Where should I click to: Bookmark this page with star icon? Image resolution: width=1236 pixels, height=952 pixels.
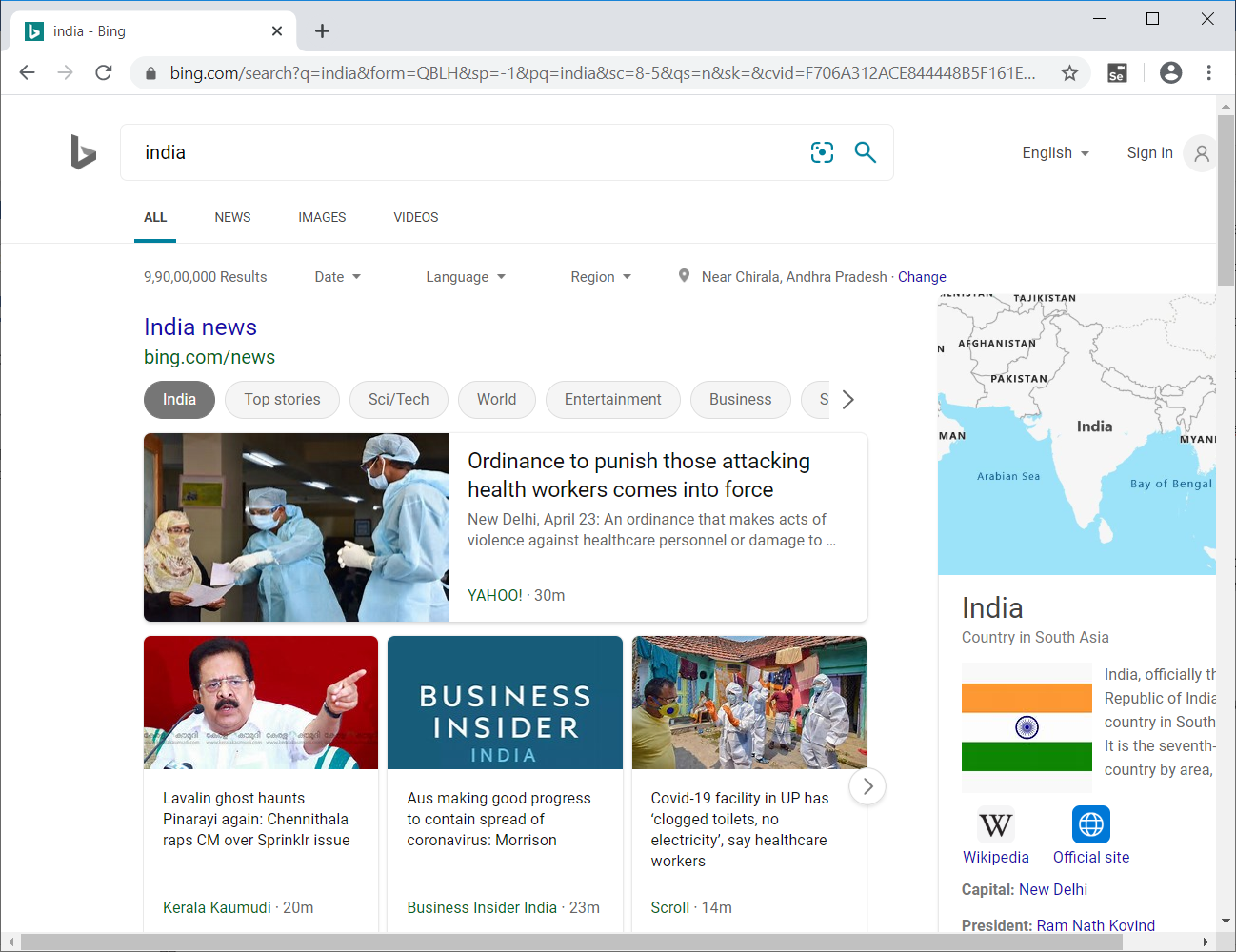[x=1069, y=73]
